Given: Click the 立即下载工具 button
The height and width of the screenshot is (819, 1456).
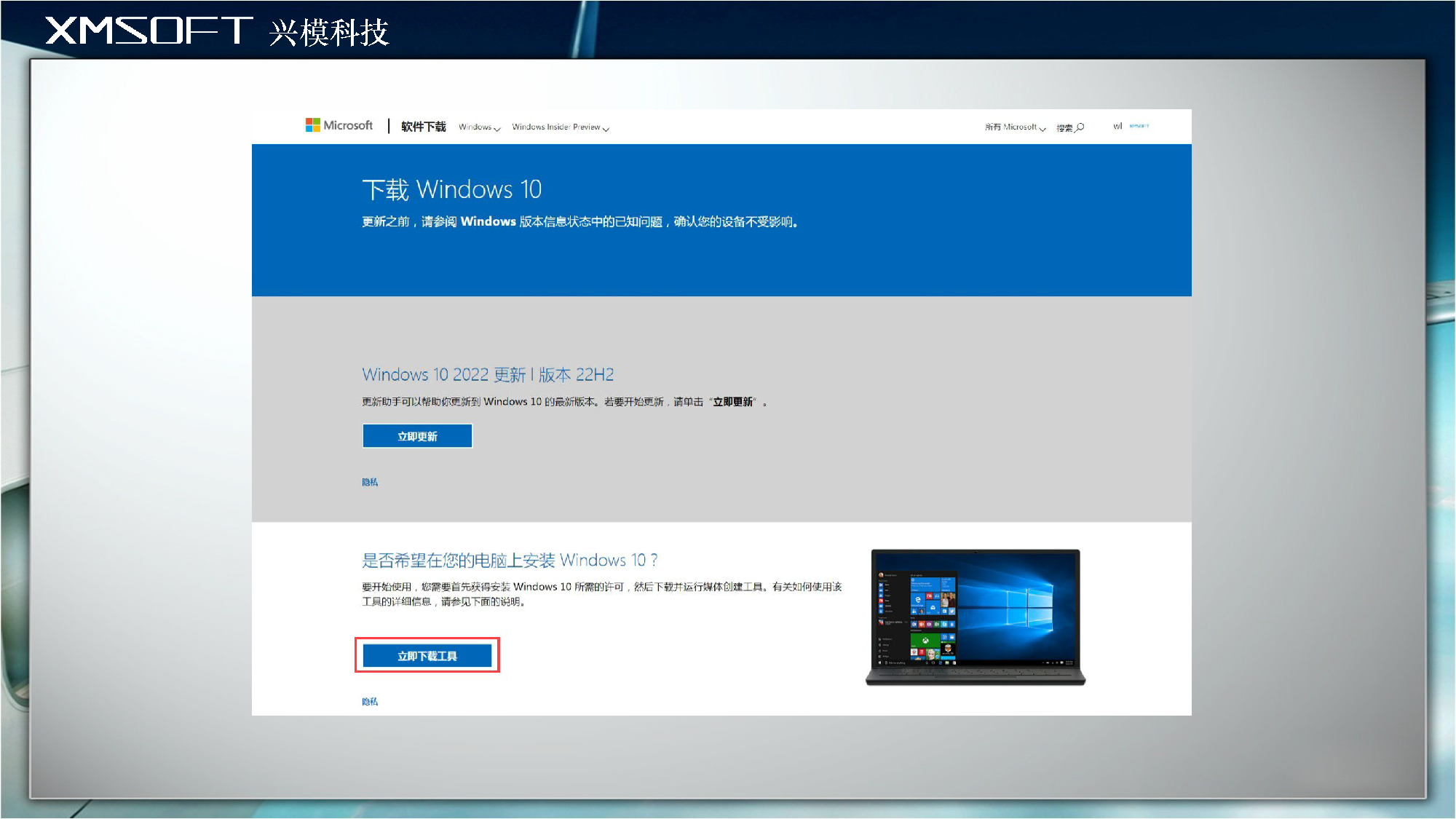Looking at the screenshot, I should coord(427,656).
